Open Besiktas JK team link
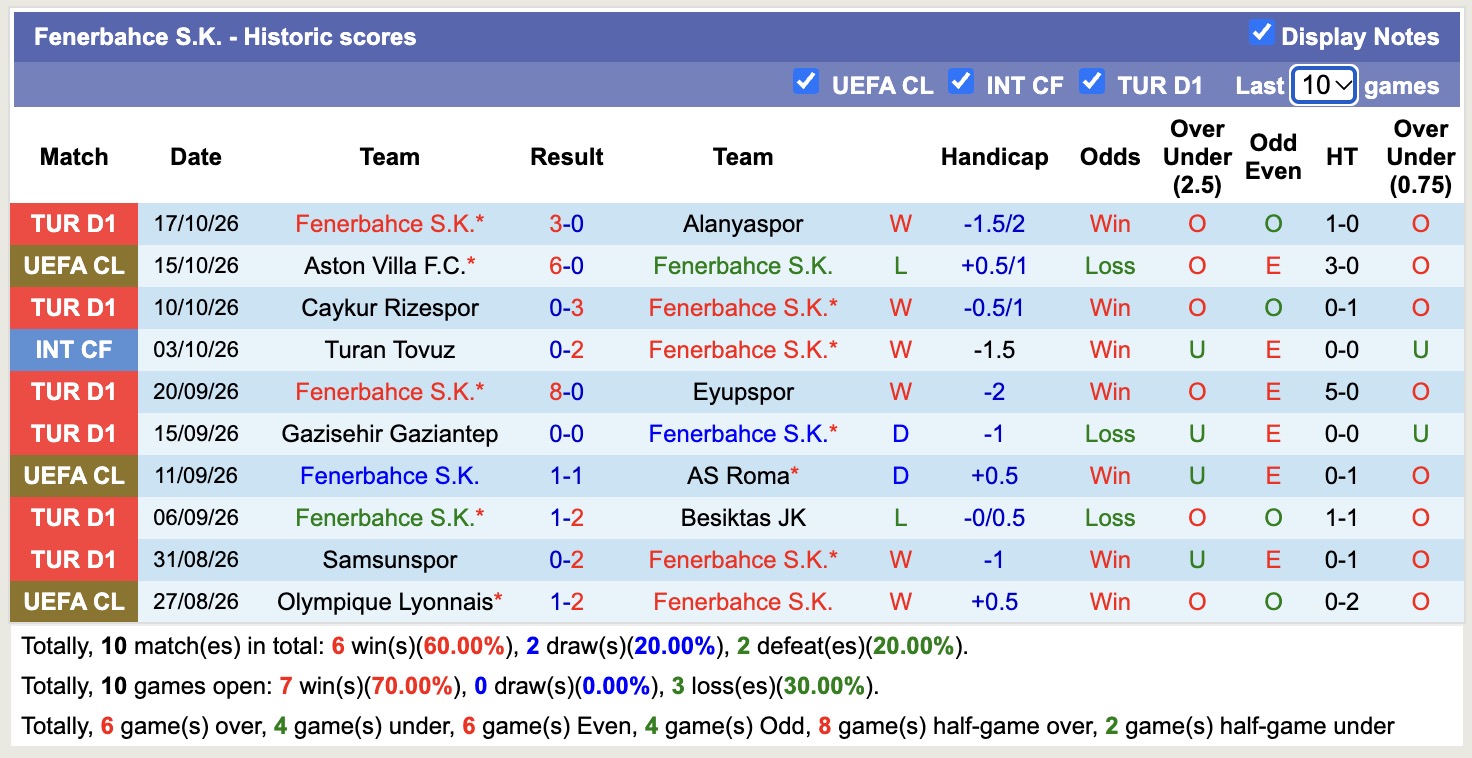The height and width of the screenshot is (758, 1472). pos(743,518)
